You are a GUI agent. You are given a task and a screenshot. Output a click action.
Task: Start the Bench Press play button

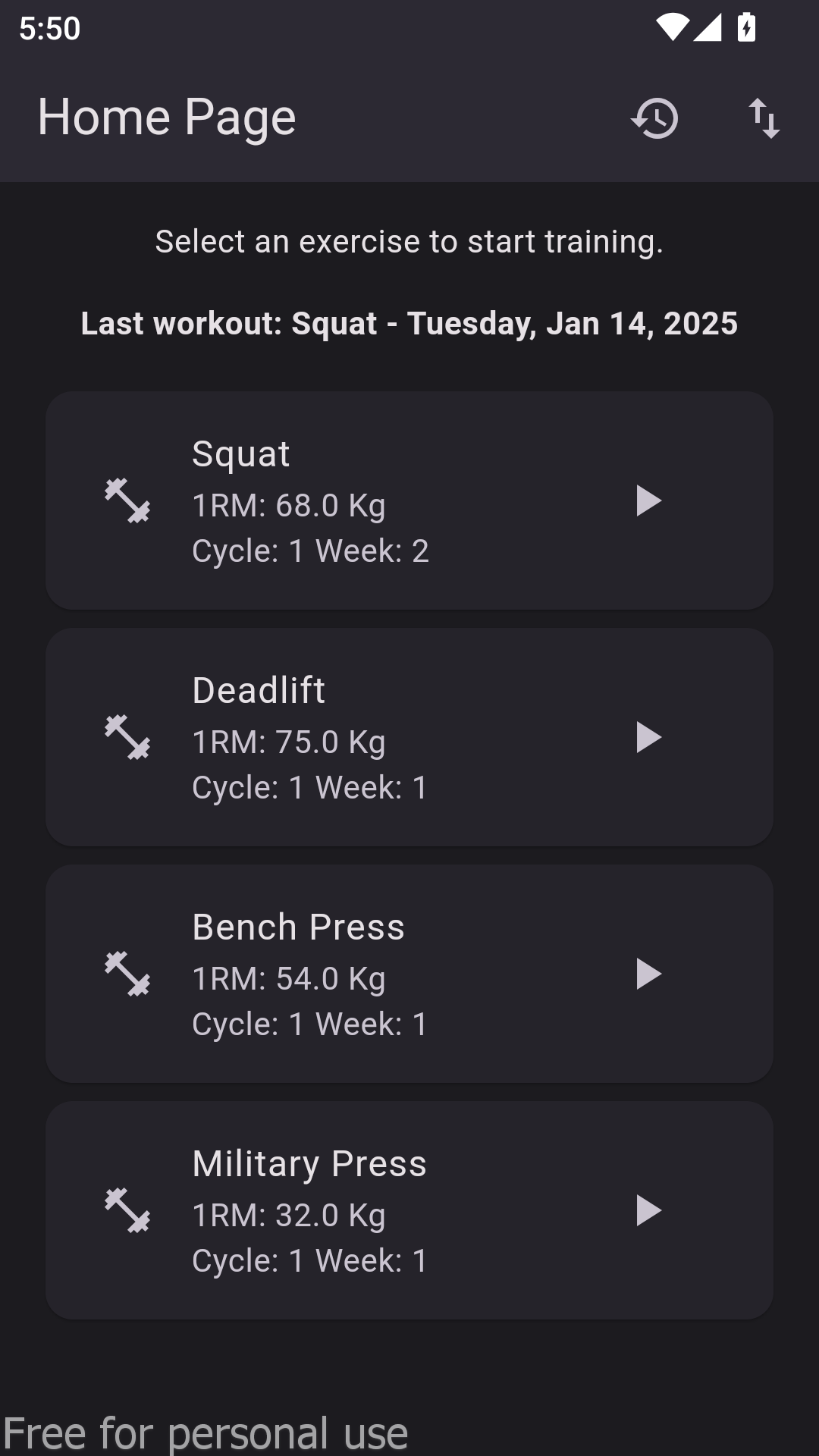(648, 974)
